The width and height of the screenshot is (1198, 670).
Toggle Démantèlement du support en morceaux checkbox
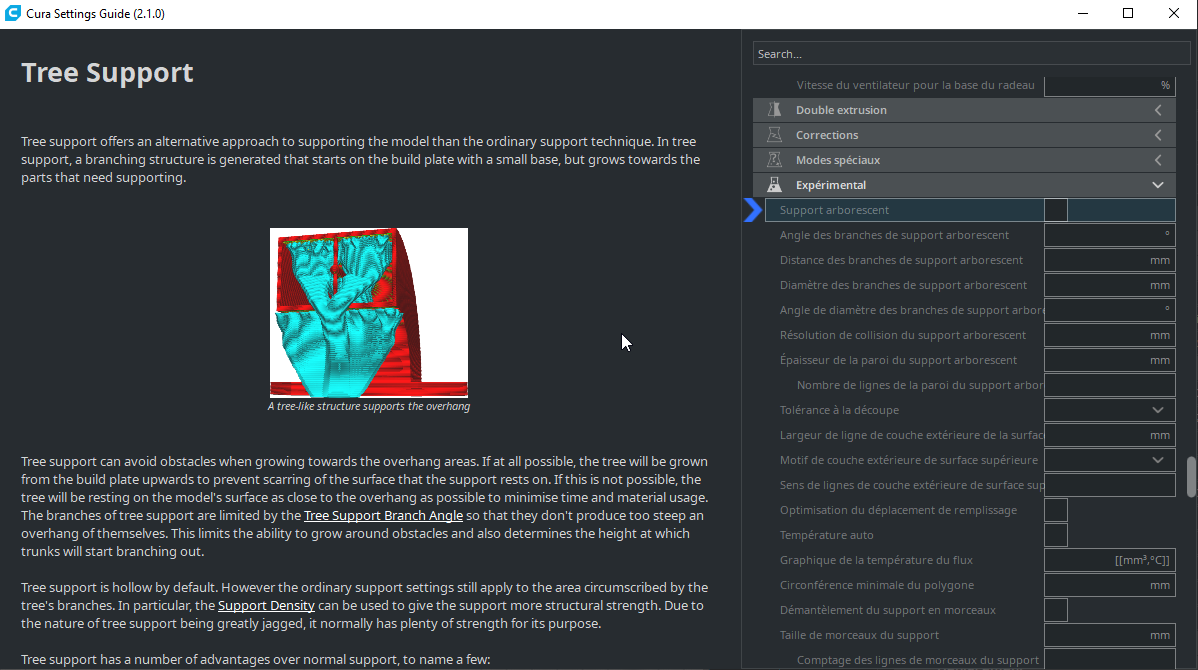[1055, 610]
